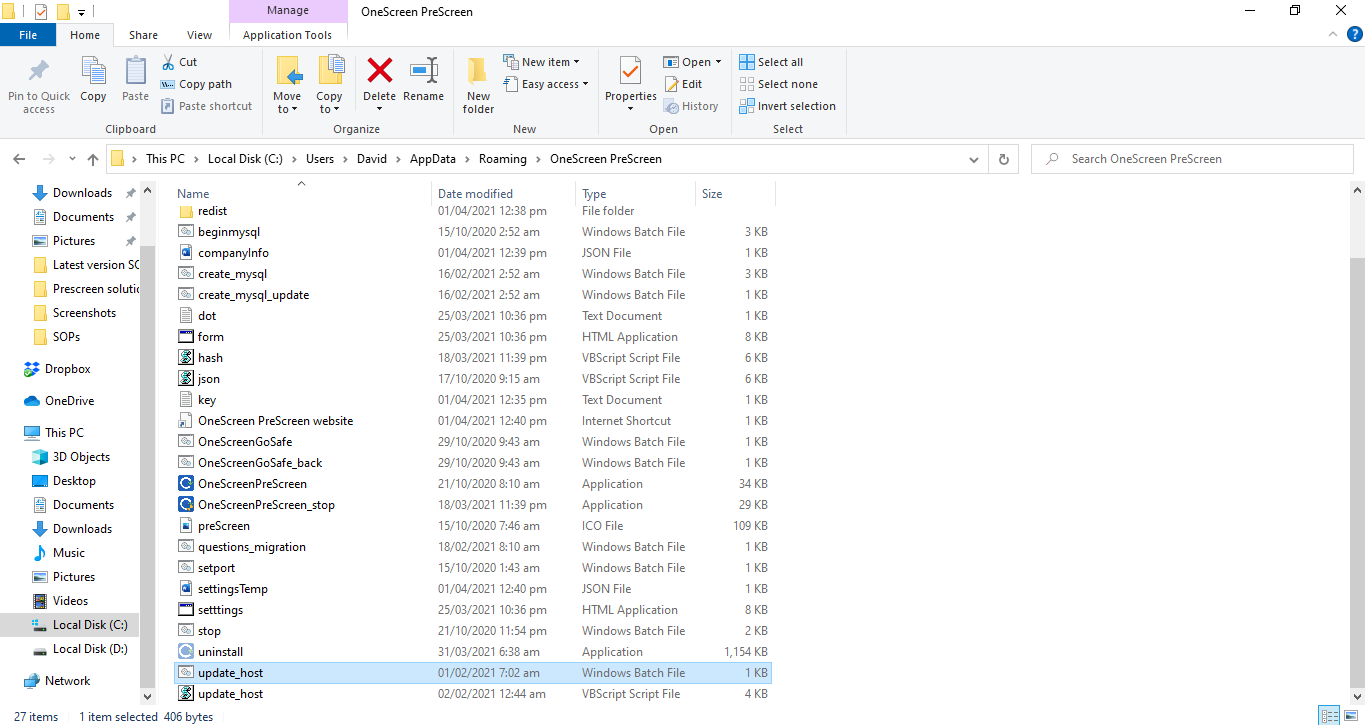Viewport: 1365px width, 725px height.
Task: Go up one folder level
Action: (x=93, y=159)
